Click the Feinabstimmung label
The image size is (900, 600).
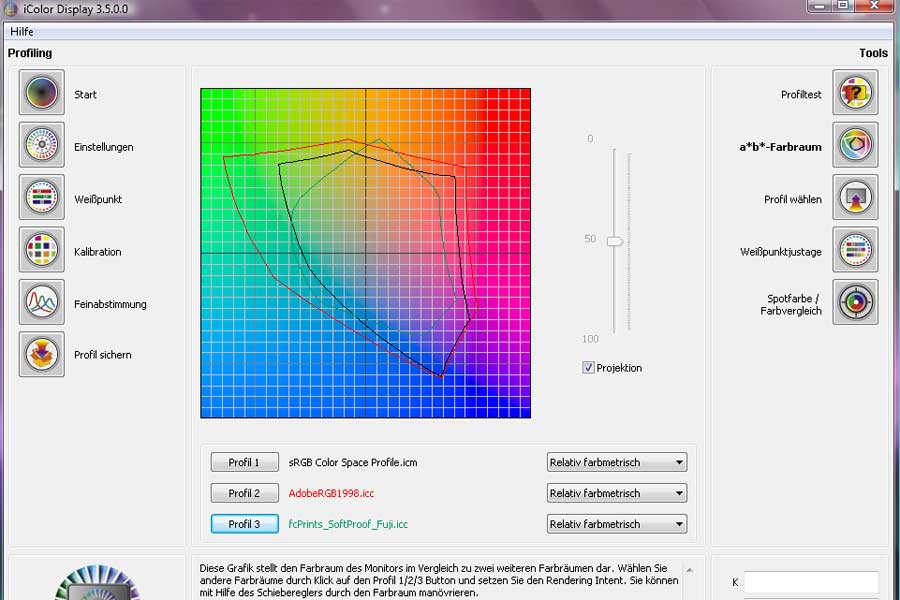[110, 304]
